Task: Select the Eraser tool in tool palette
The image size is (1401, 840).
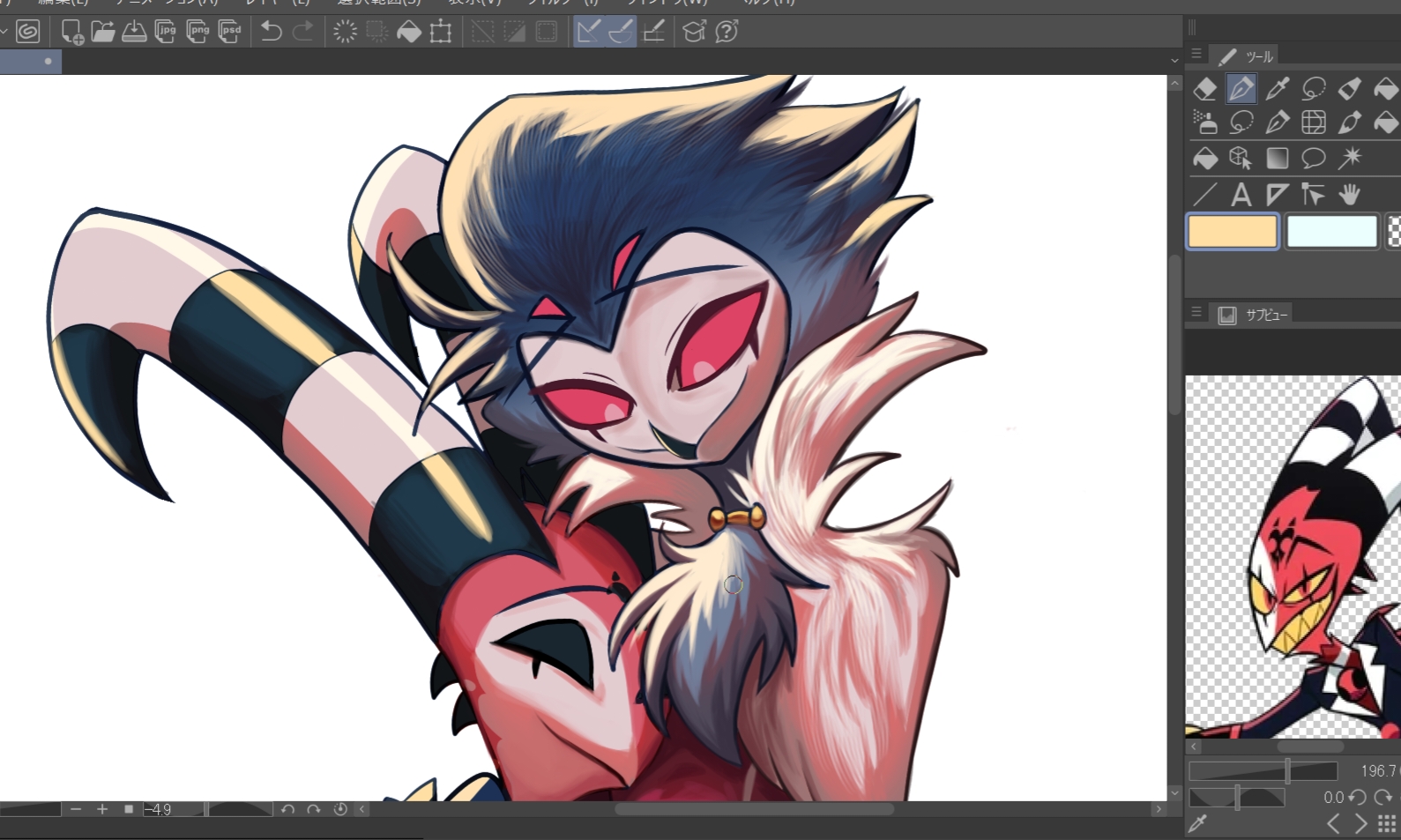Action: click(x=1204, y=89)
